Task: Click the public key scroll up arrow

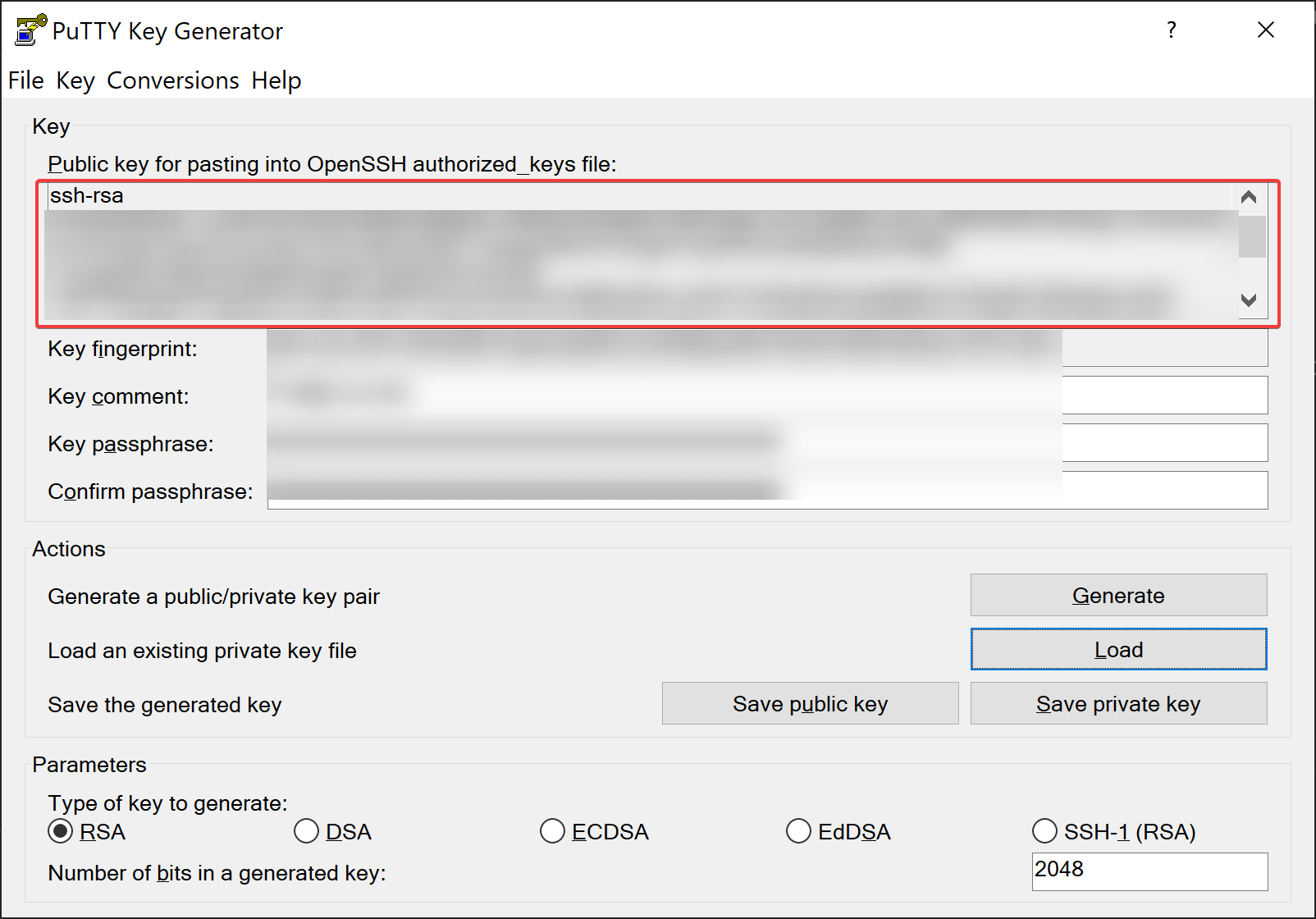Action: click(x=1249, y=197)
